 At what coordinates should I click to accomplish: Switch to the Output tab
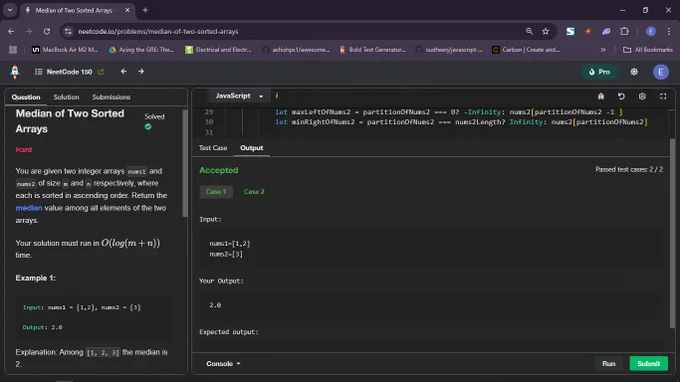pos(252,148)
